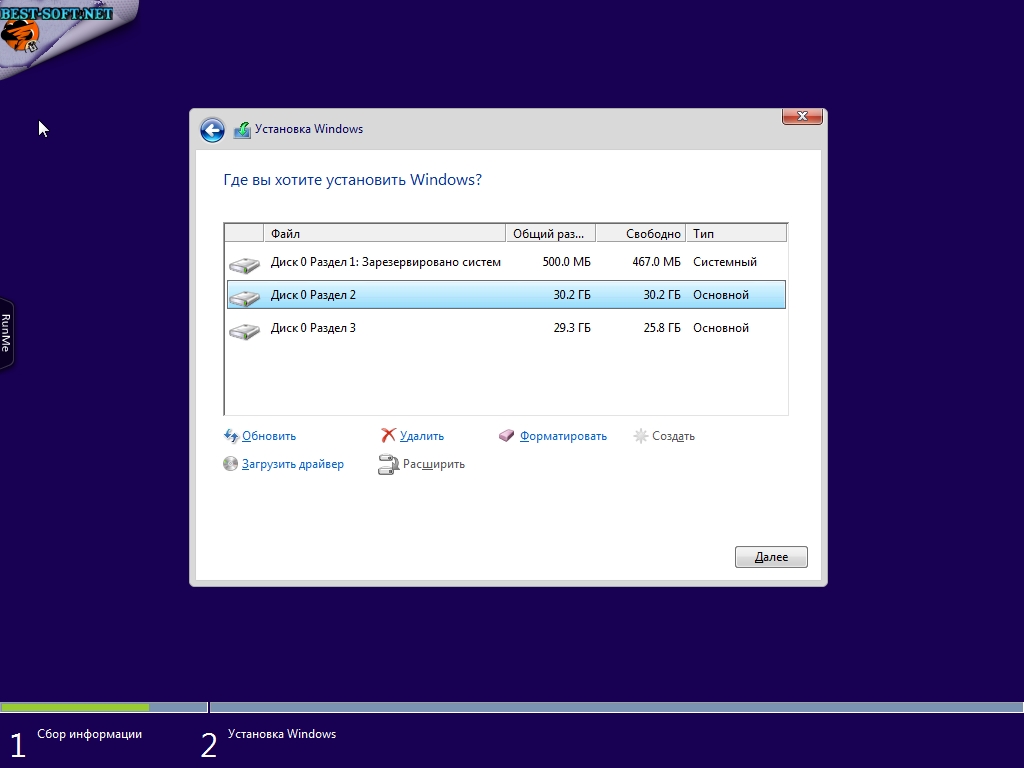Click the disc Загрузить драйвер icon
The image size is (1024, 768).
[x=231, y=464]
